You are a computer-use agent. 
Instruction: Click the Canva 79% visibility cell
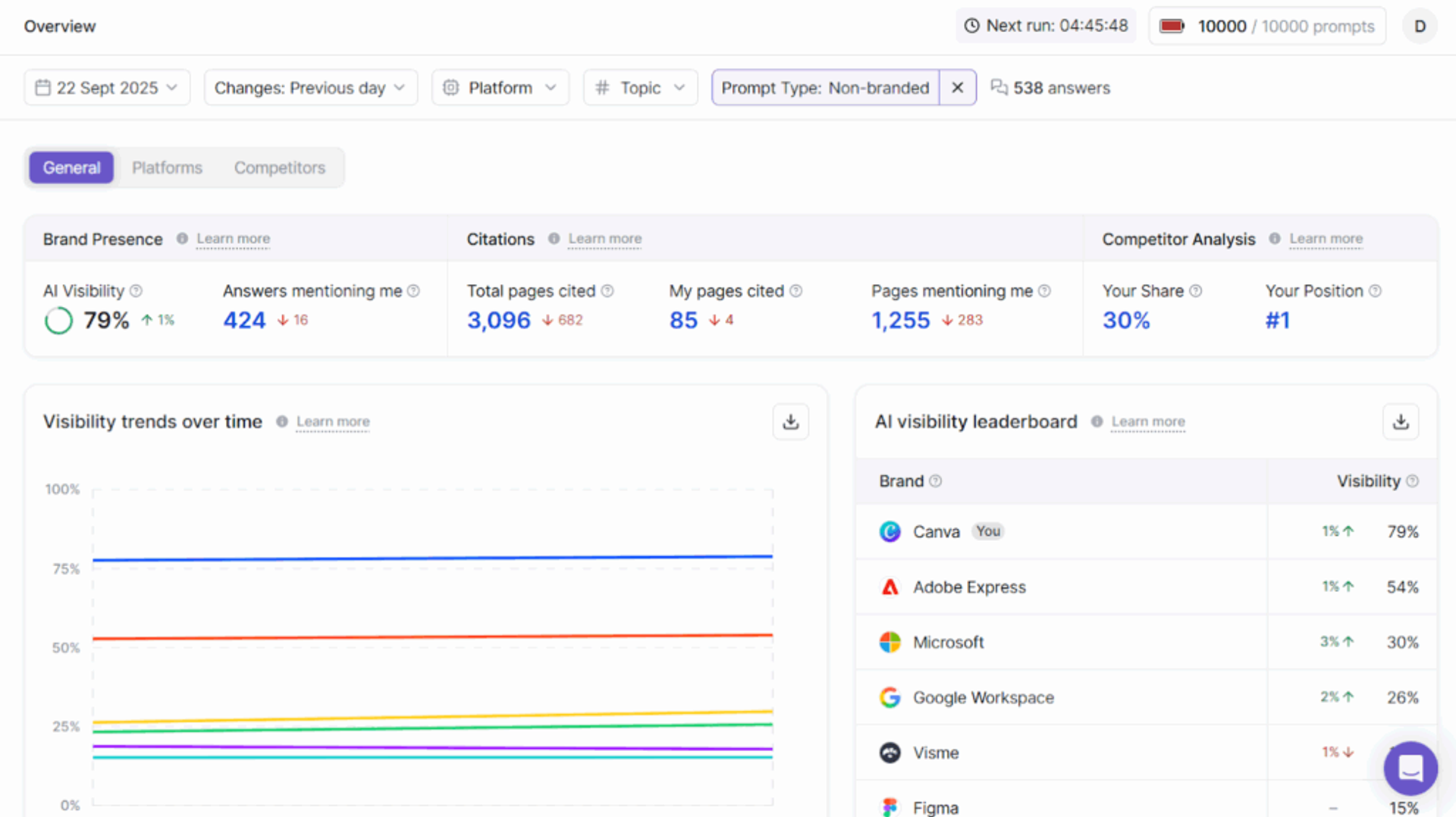point(1352,532)
